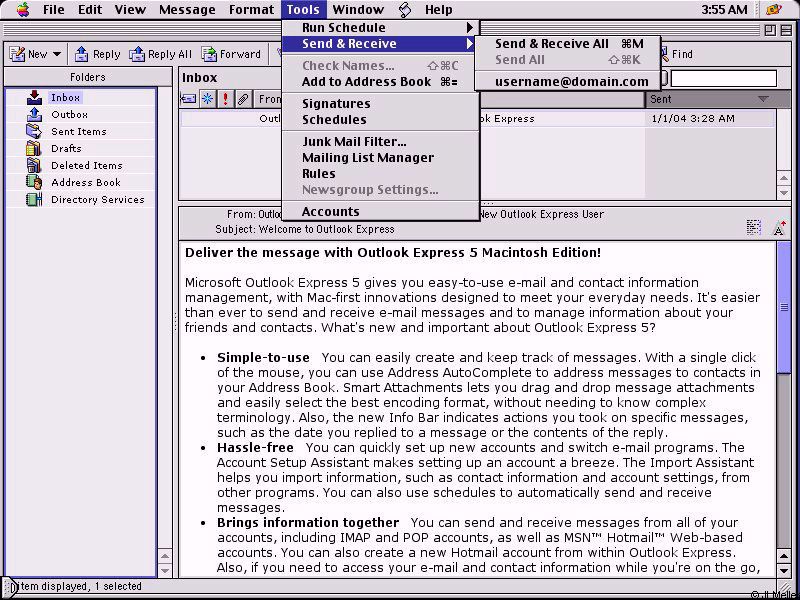Open the Window menu
This screenshot has width=800, height=600.
358,10
